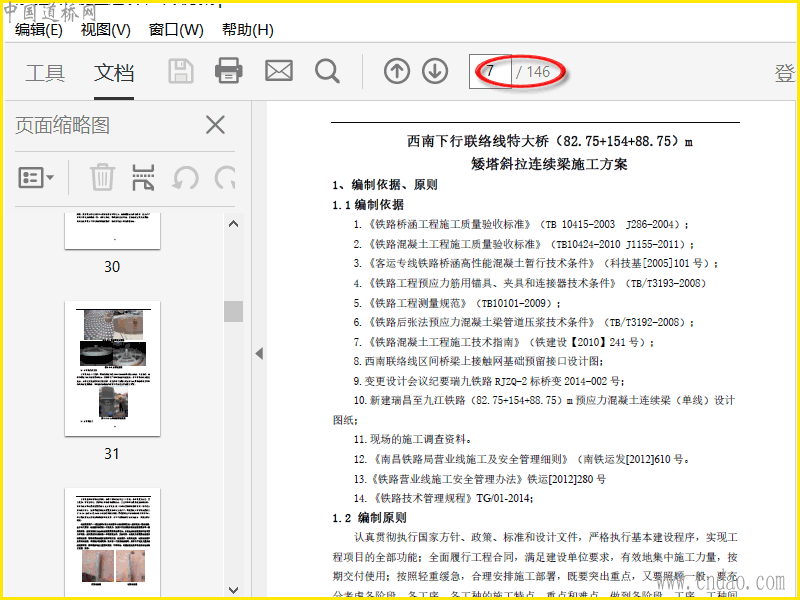Screen dimensions: 800x600
Task: Open the 视图(V) menu
Action: 106,30
